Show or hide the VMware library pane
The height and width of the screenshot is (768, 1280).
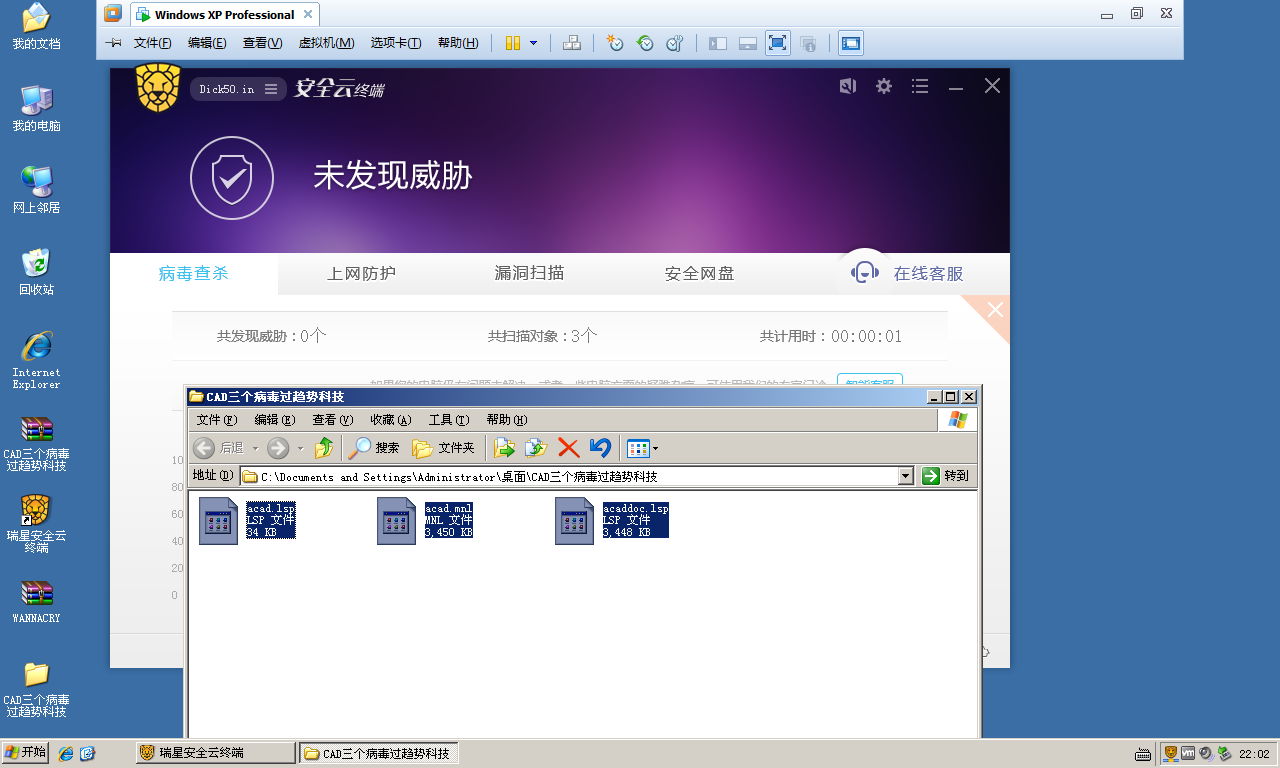pos(717,43)
